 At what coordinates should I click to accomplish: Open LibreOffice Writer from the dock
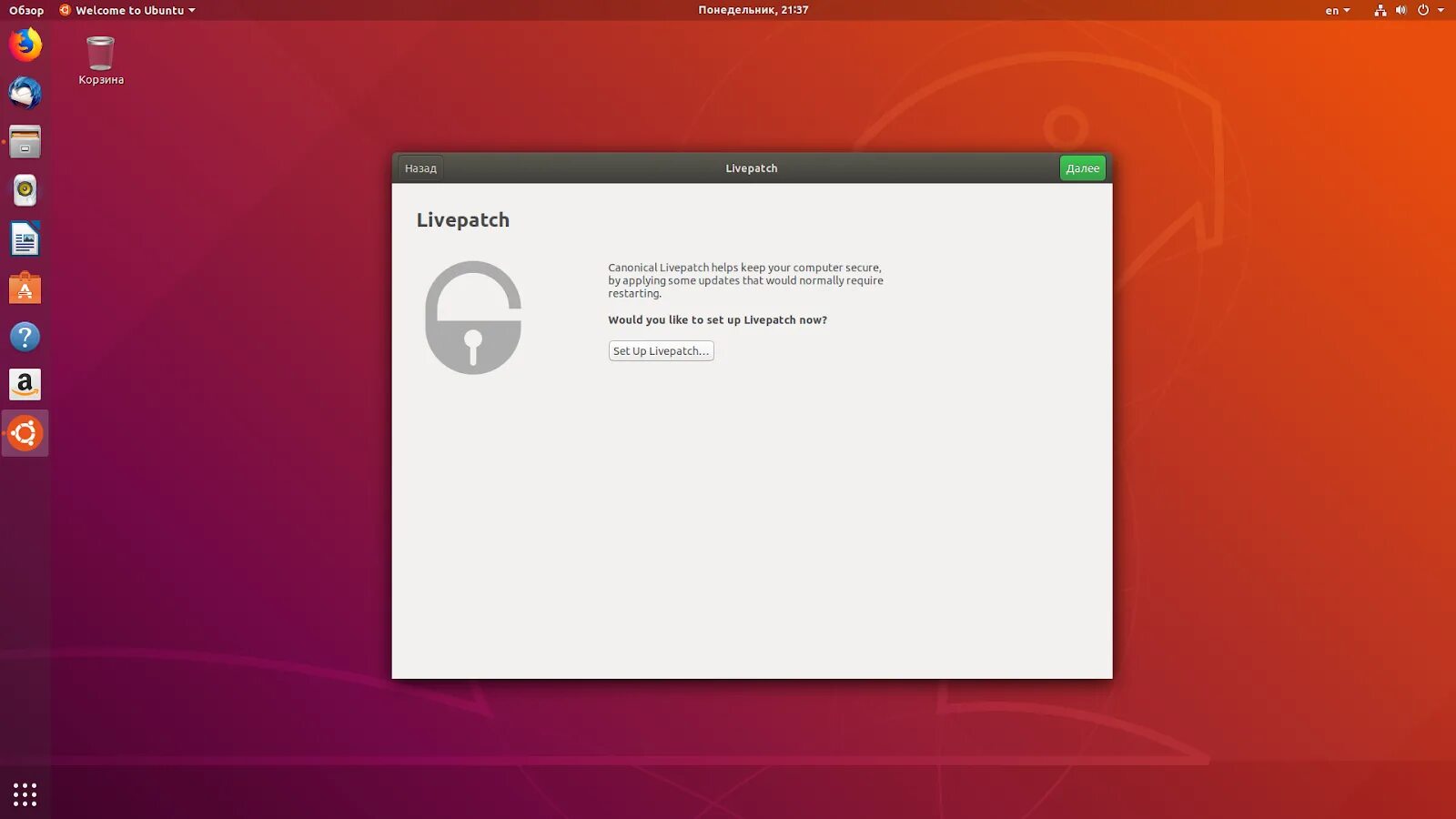25,239
